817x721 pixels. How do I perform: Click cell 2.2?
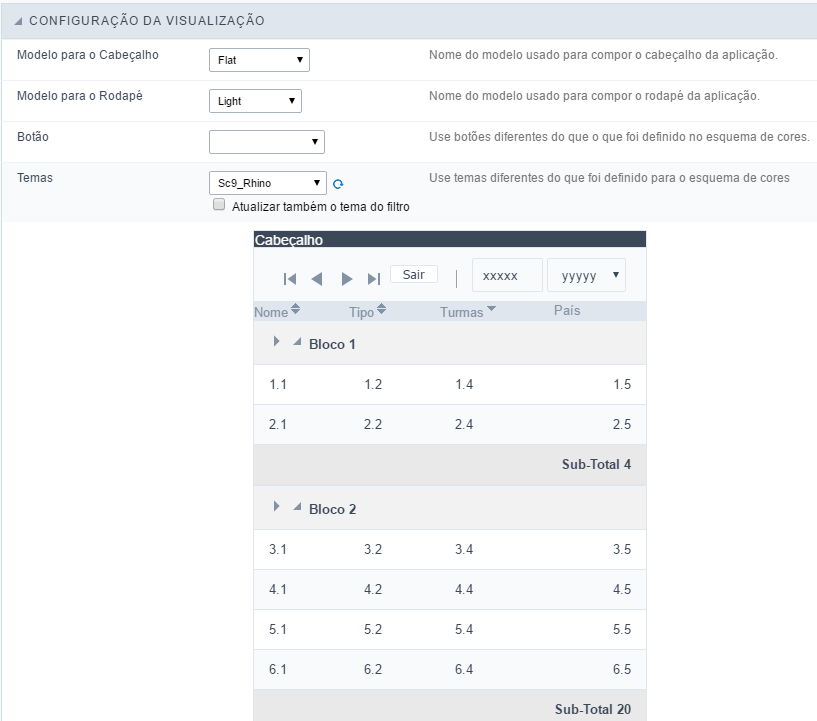click(373, 425)
